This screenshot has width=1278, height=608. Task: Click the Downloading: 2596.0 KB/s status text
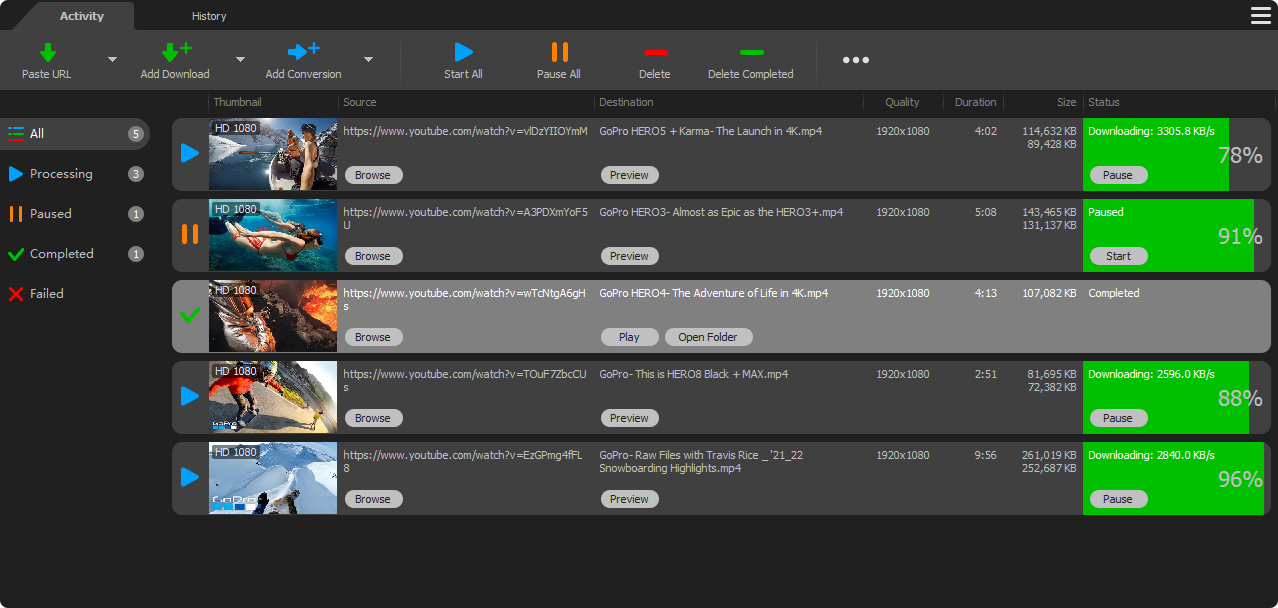pyautogui.click(x=1151, y=374)
